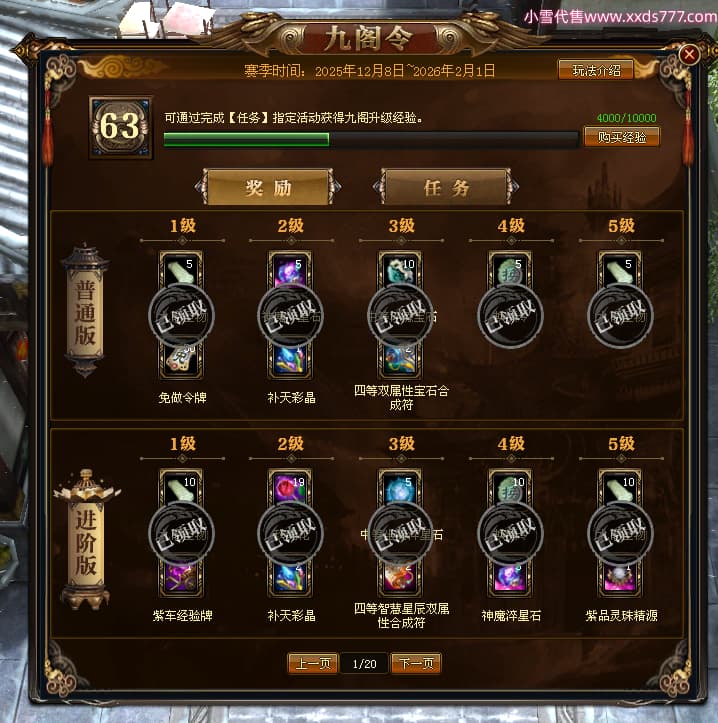Open the 玩法介绍 help button

click(x=596, y=71)
